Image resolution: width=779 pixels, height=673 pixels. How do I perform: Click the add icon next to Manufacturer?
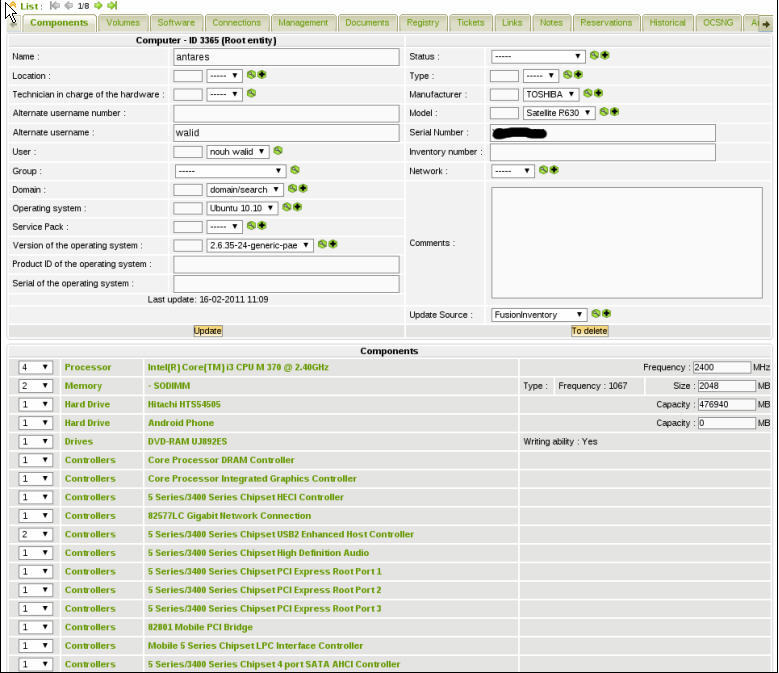[598, 94]
